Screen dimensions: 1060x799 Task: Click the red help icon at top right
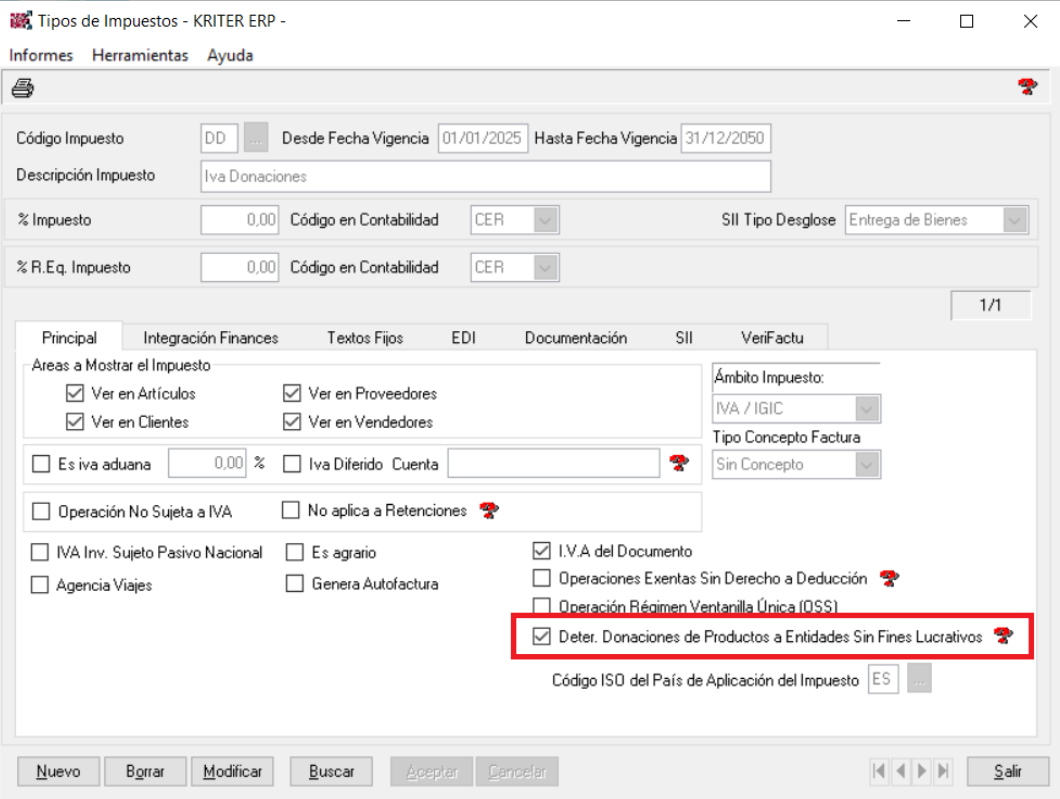pos(1026,89)
